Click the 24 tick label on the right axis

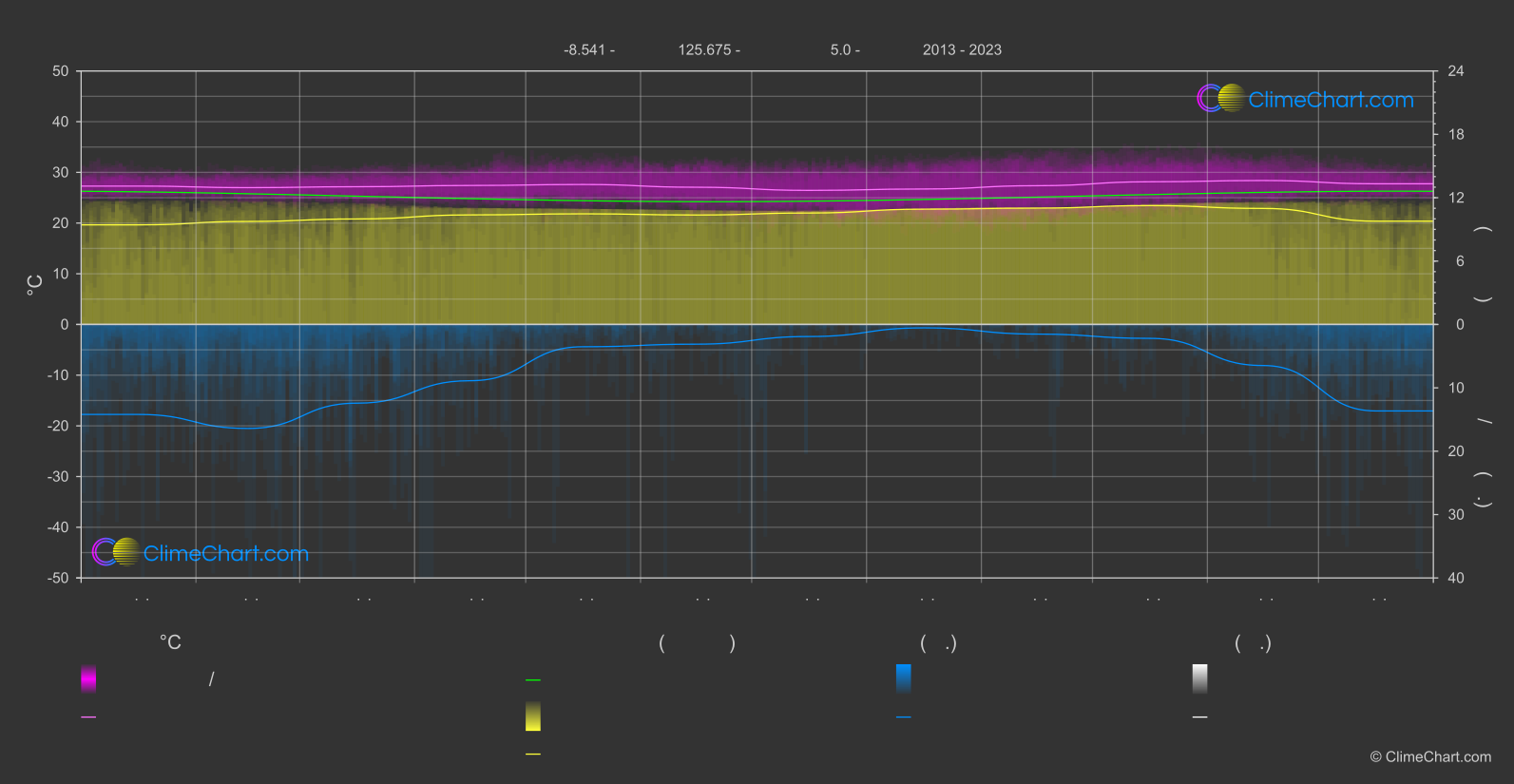(1456, 71)
